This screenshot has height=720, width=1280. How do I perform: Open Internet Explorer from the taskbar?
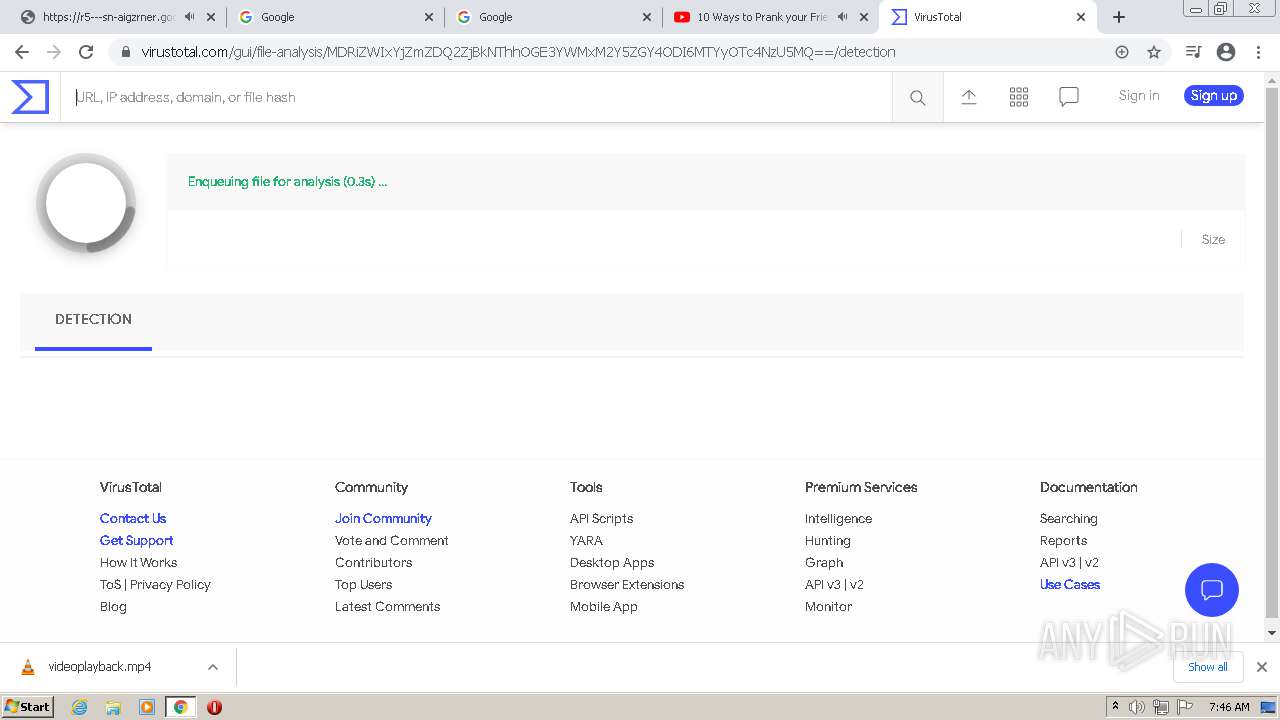coord(80,707)
